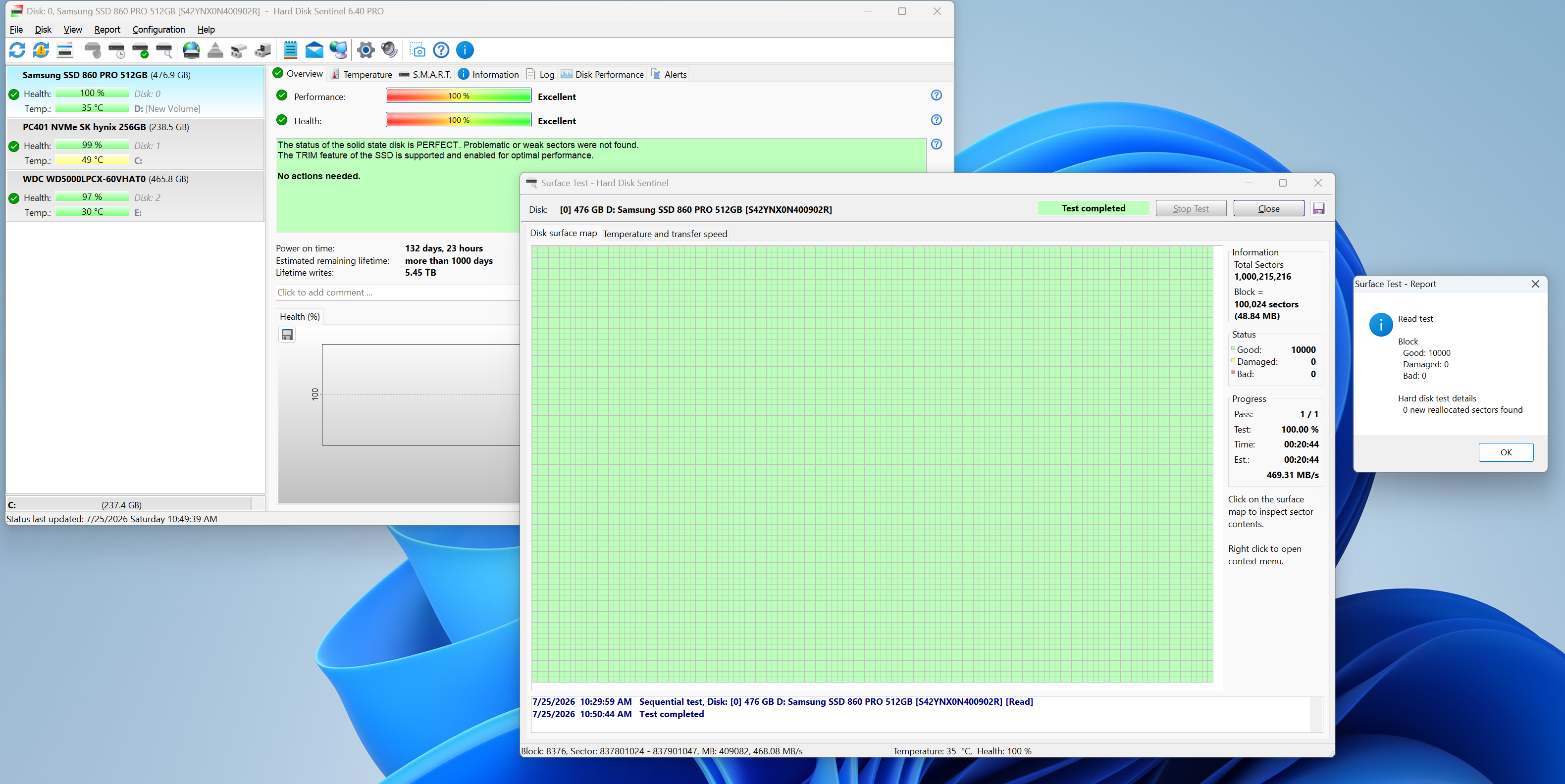Click the blue notepad report icon
1565x784 pixels.
290,50
